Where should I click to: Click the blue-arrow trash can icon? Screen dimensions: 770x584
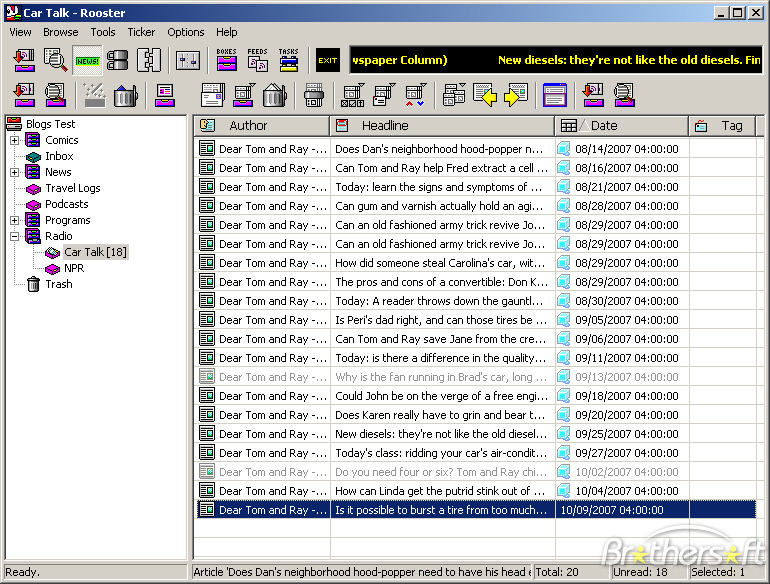[x=126, y=95]
